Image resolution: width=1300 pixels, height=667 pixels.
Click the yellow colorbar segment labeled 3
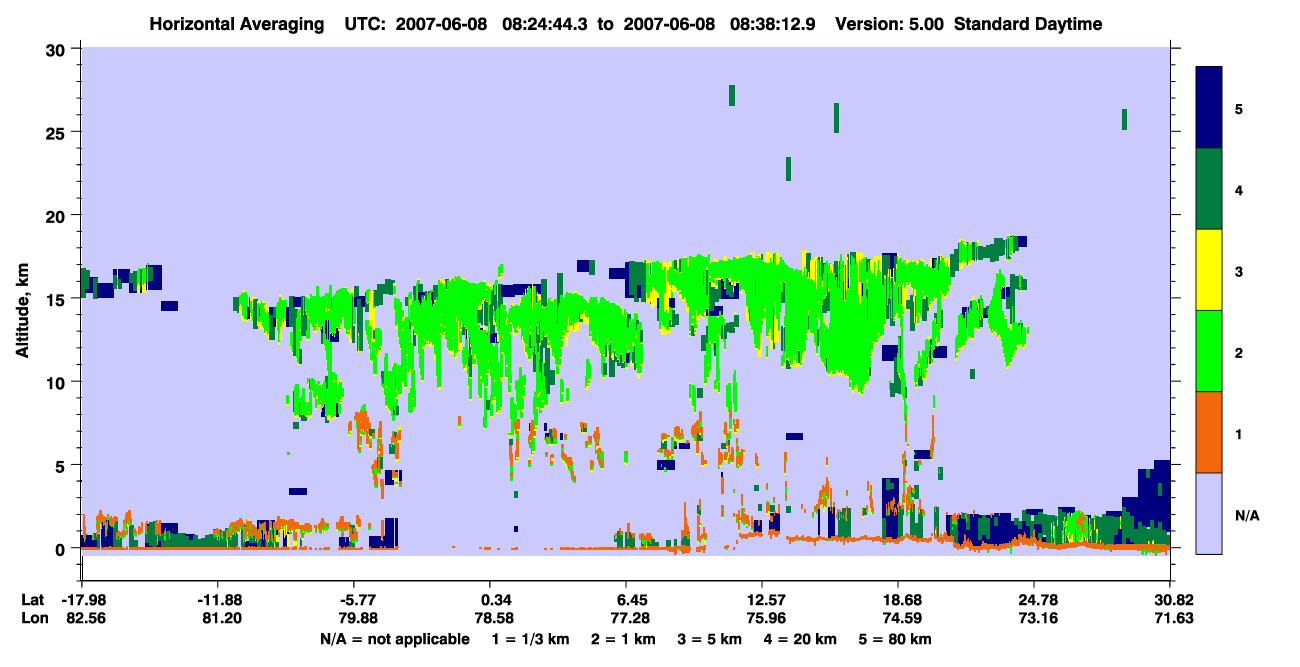pos(1209,270)
